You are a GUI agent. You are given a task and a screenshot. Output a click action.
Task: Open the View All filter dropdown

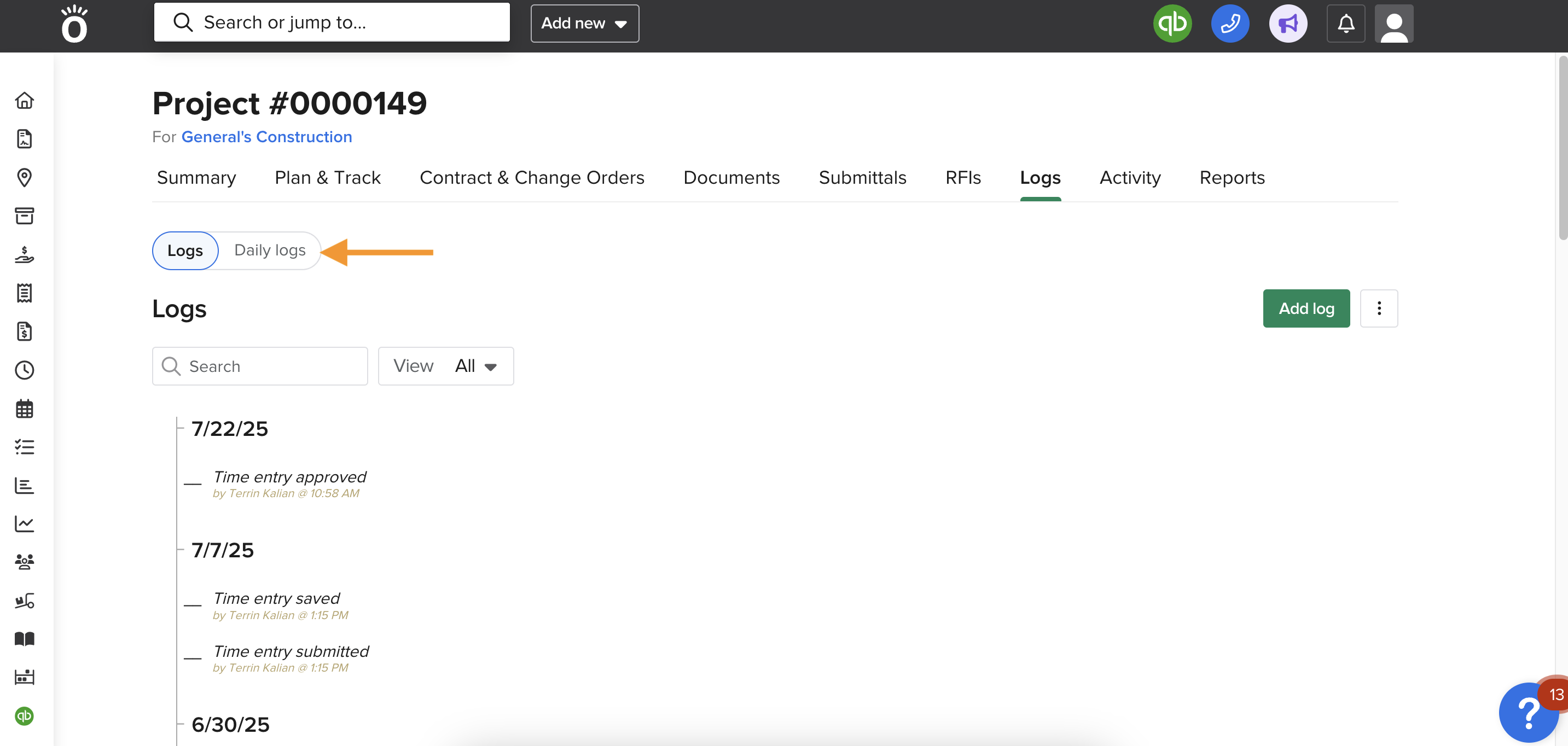pos(445,366)
